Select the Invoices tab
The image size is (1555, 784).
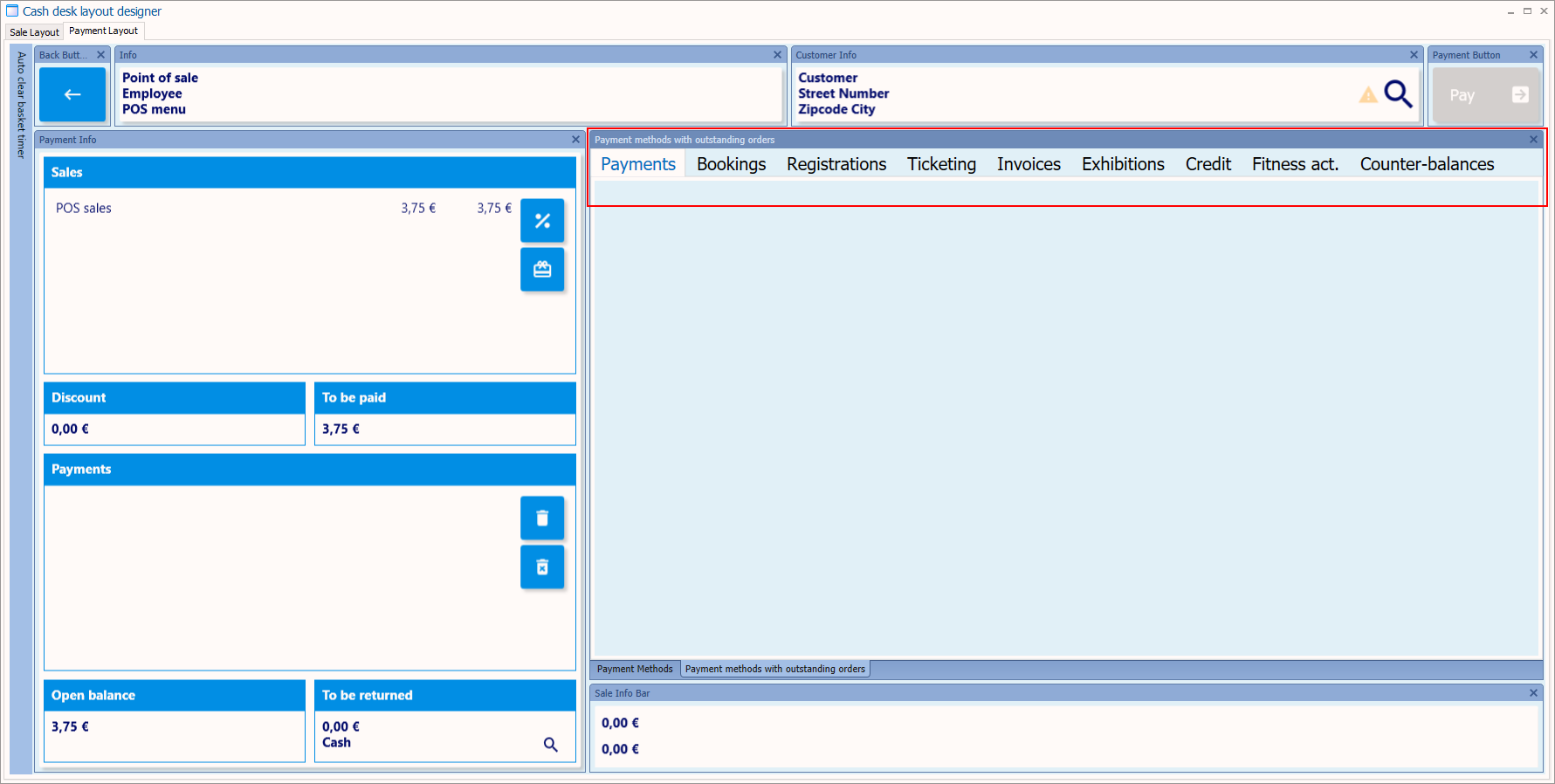click(1029, 164)
